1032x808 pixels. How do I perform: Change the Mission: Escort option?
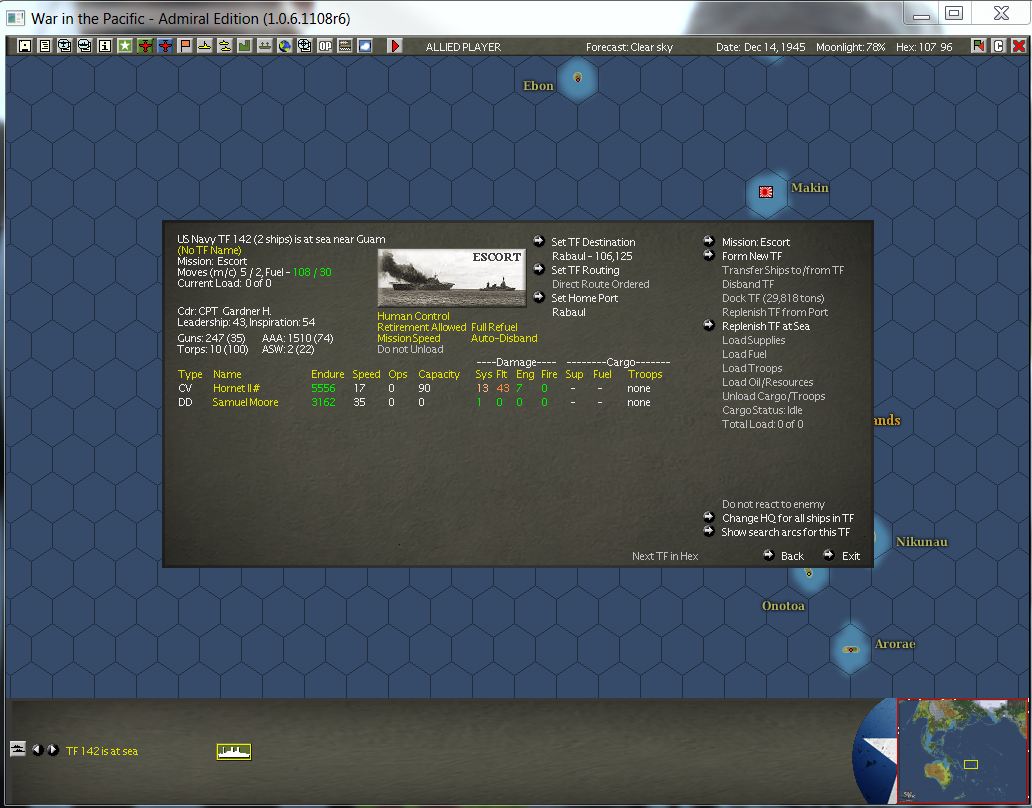tap(756, 242)
